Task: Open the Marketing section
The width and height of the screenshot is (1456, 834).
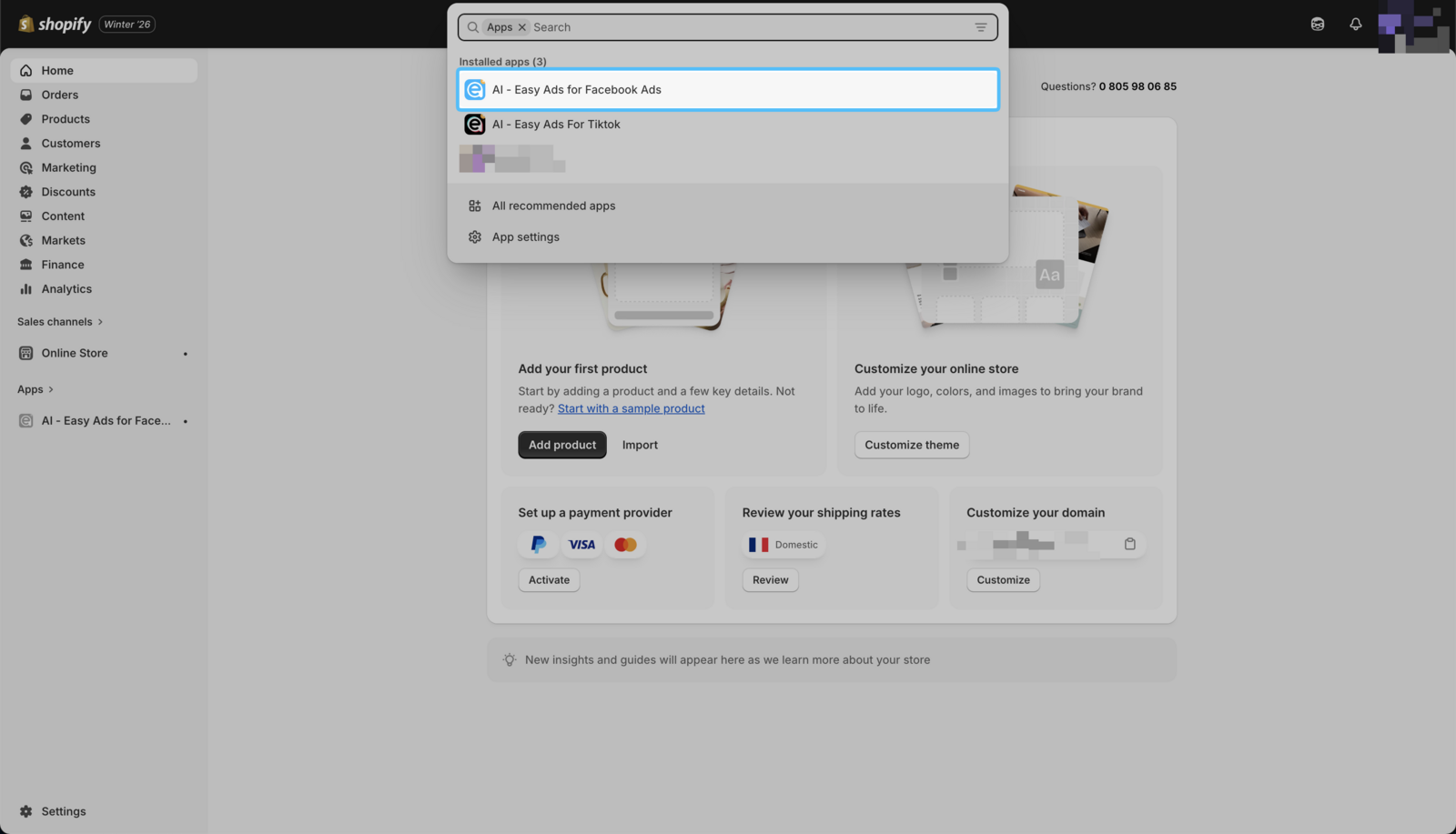Action: 68,167
